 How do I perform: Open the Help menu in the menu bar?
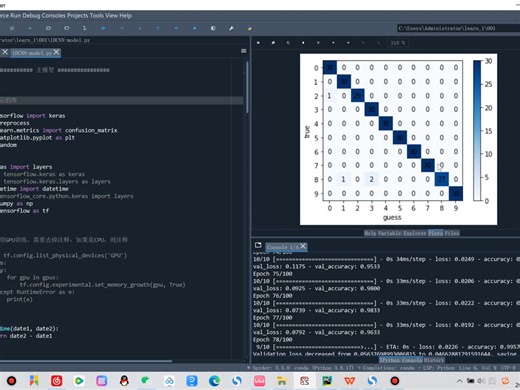126,16
